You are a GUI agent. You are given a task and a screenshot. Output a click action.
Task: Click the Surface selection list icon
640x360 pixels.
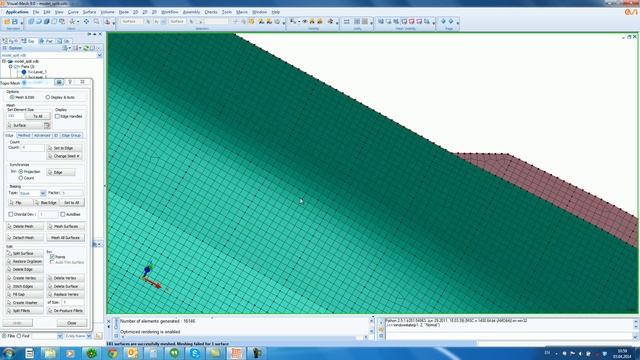[x=47, y=125]
